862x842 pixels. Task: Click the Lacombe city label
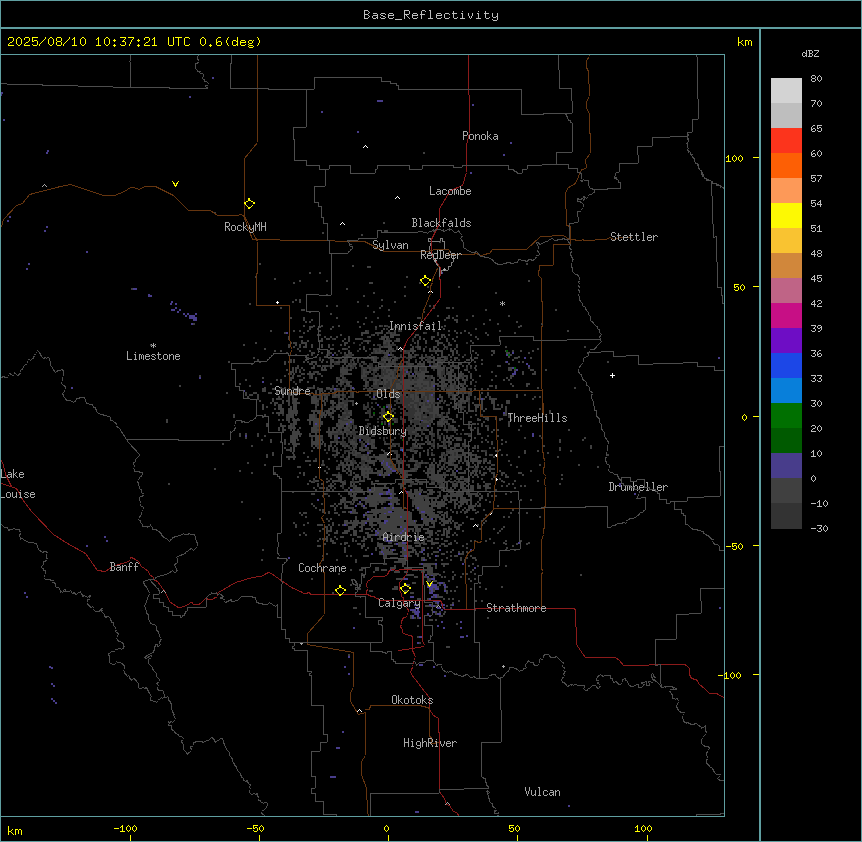click(450, 191)
